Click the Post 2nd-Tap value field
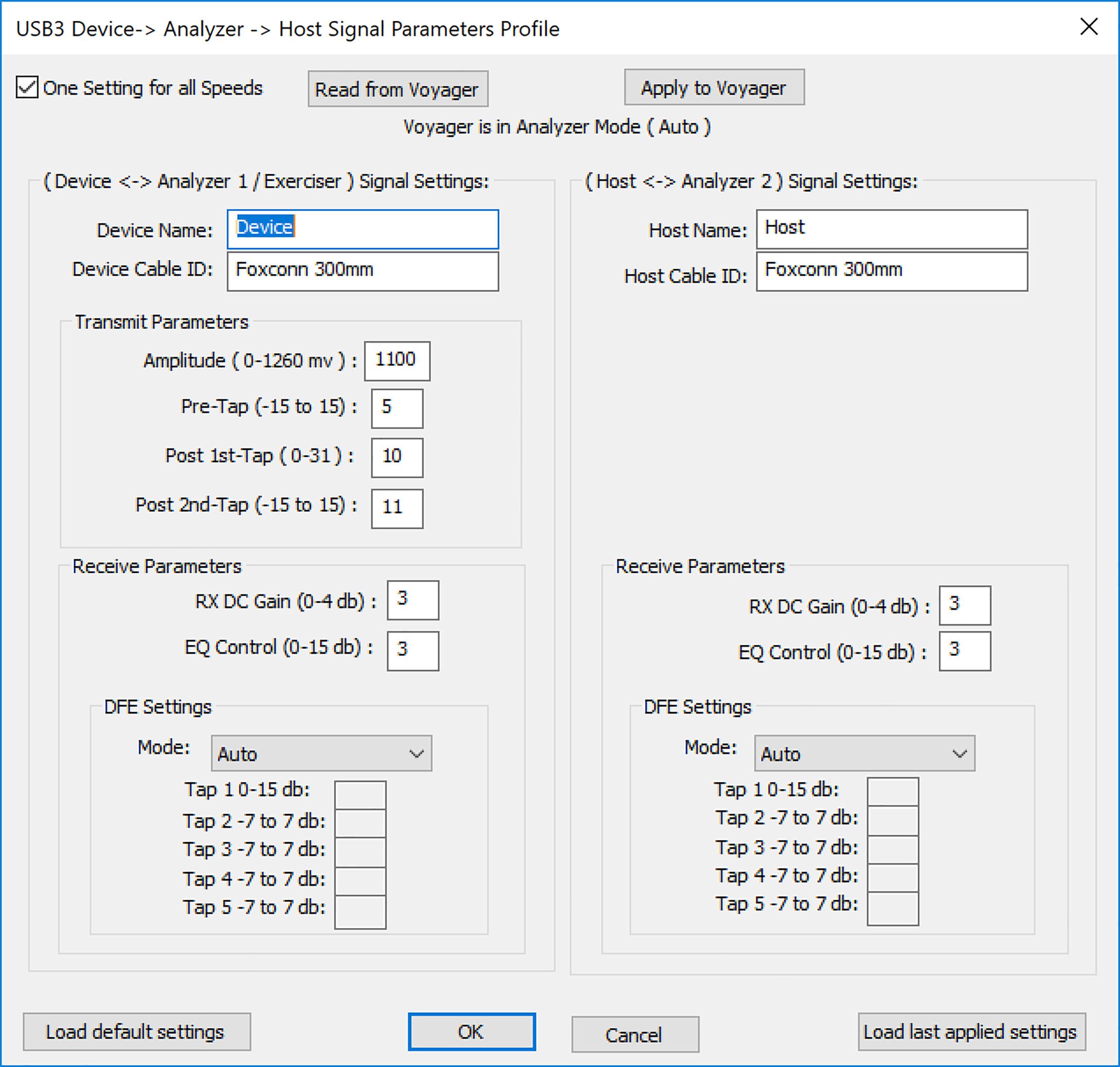Image resolution: width=1120 pixels, height=1067 pixels. [x=397, y=509]
